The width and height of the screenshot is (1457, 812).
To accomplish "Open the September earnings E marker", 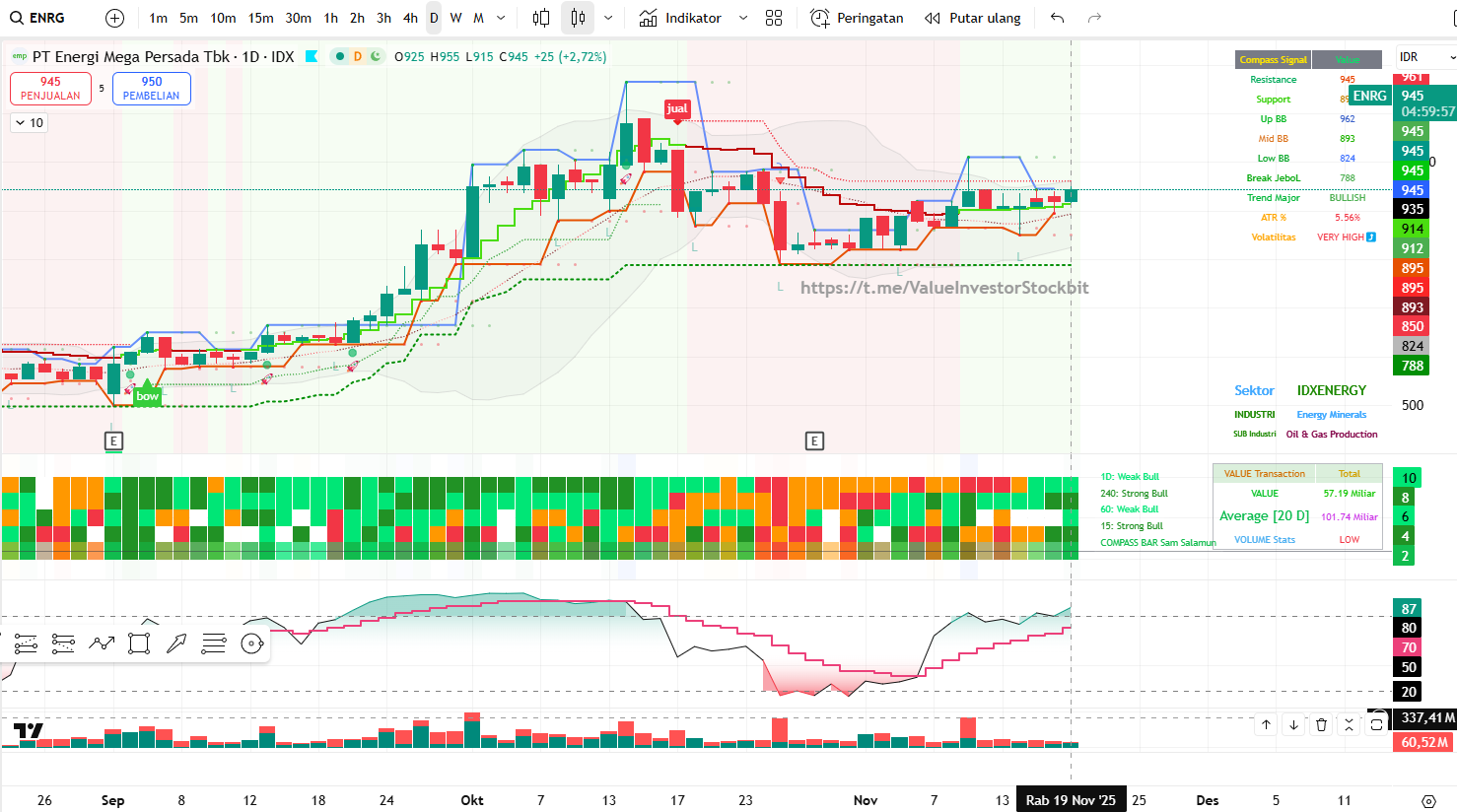I will [x=113, y=440].
